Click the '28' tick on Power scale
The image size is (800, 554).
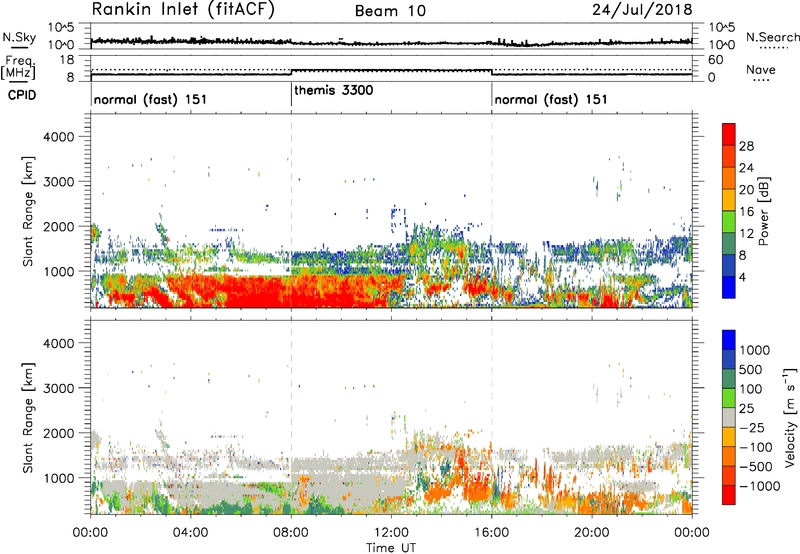coord(746,146)
